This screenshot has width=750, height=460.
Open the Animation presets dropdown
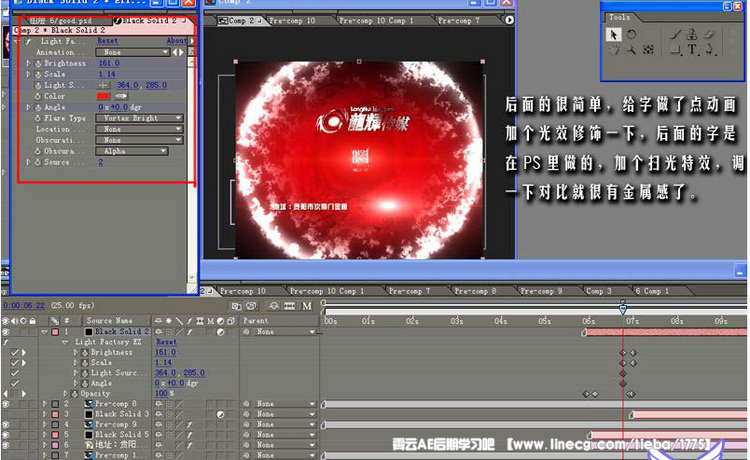tap(133, 52)
